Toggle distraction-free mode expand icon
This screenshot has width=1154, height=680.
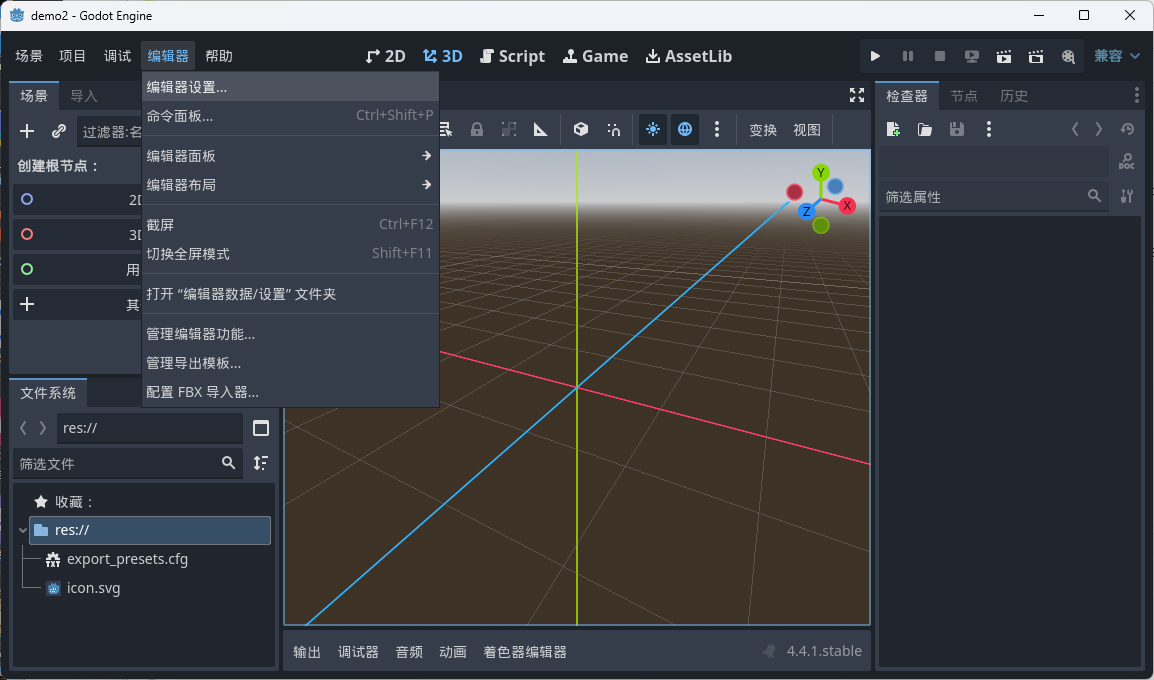pyautogui.click(x=857, y=95)
